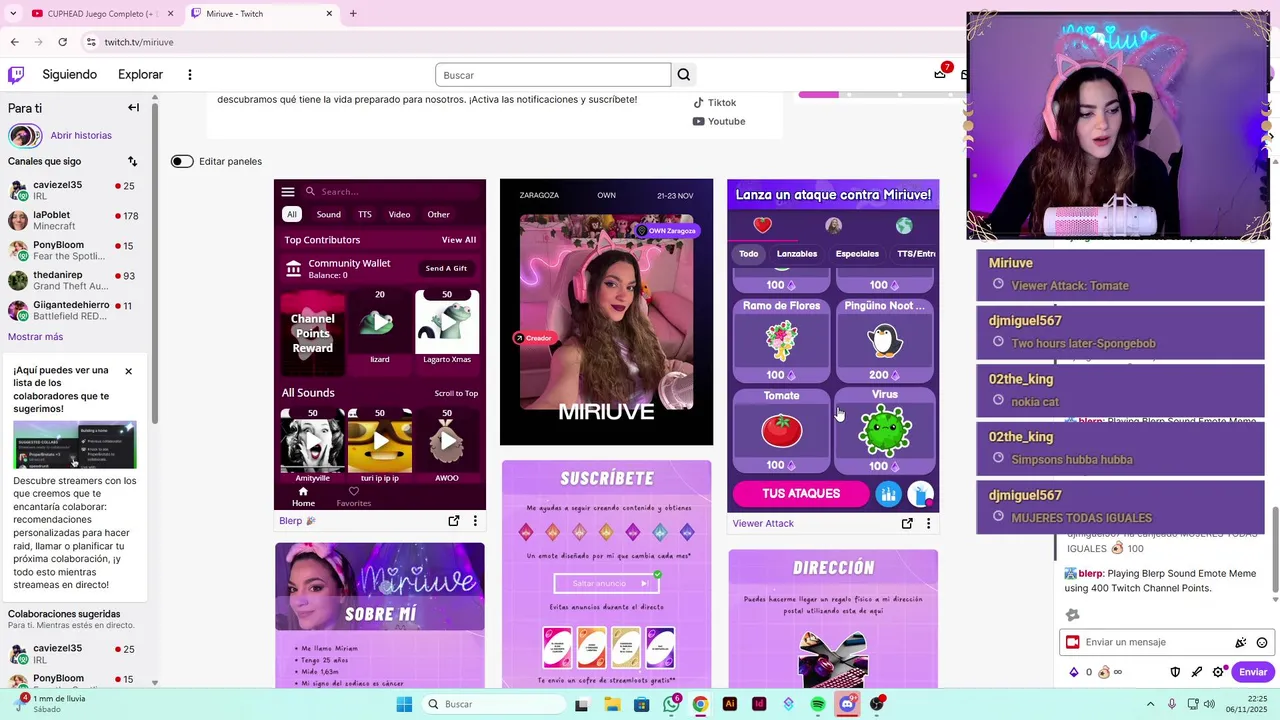Open moderator shield icon in chat
1280x720 pixels.
[1175, 672]
